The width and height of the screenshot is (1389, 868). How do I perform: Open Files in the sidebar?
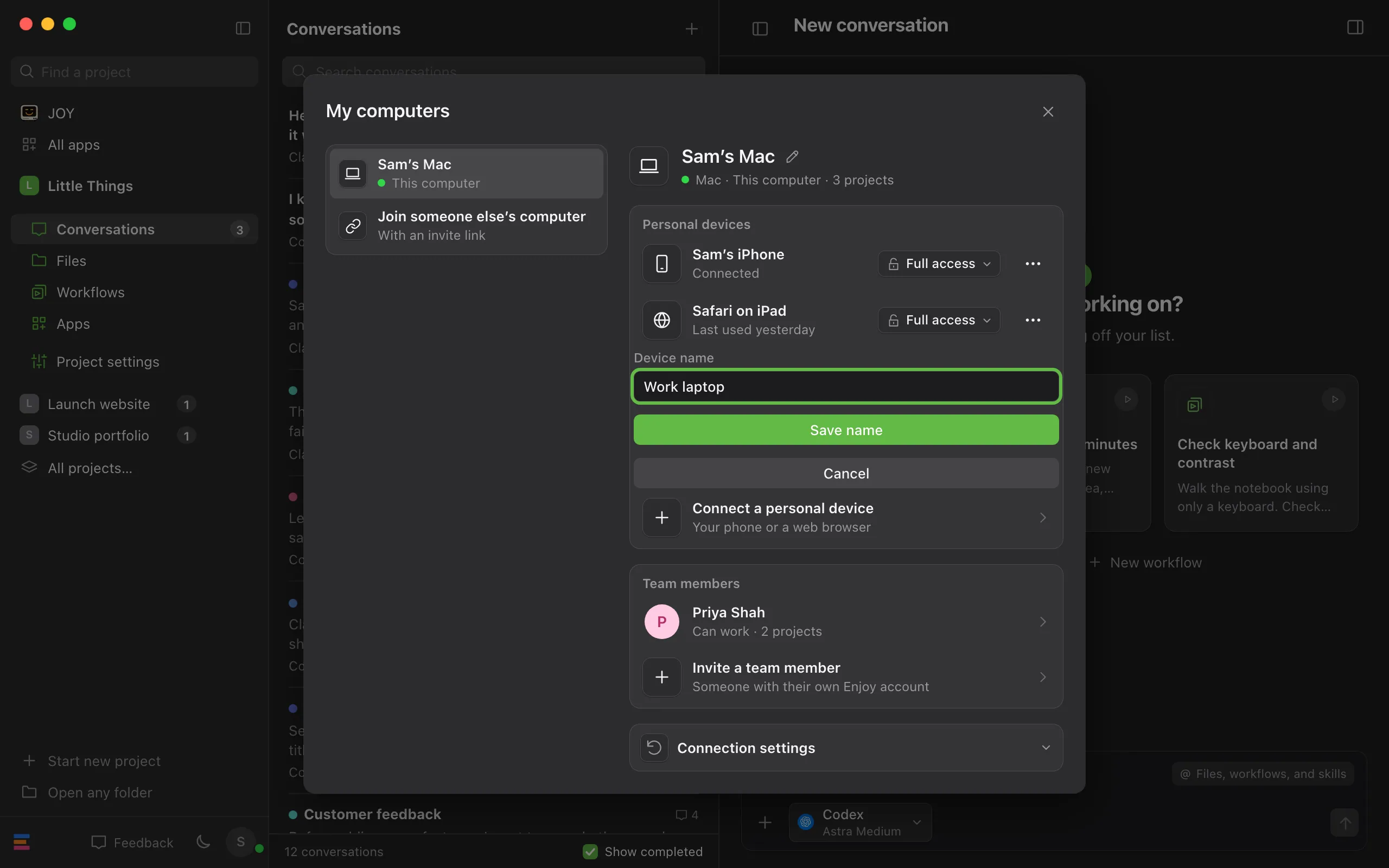135,260
